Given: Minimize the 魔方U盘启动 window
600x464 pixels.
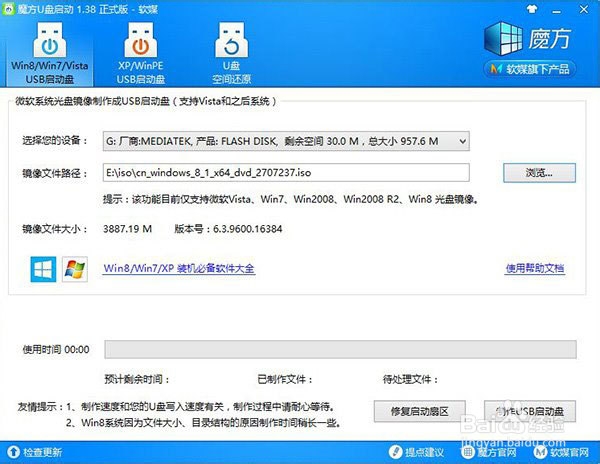Looking at the screenshot, I should [557, 10].
